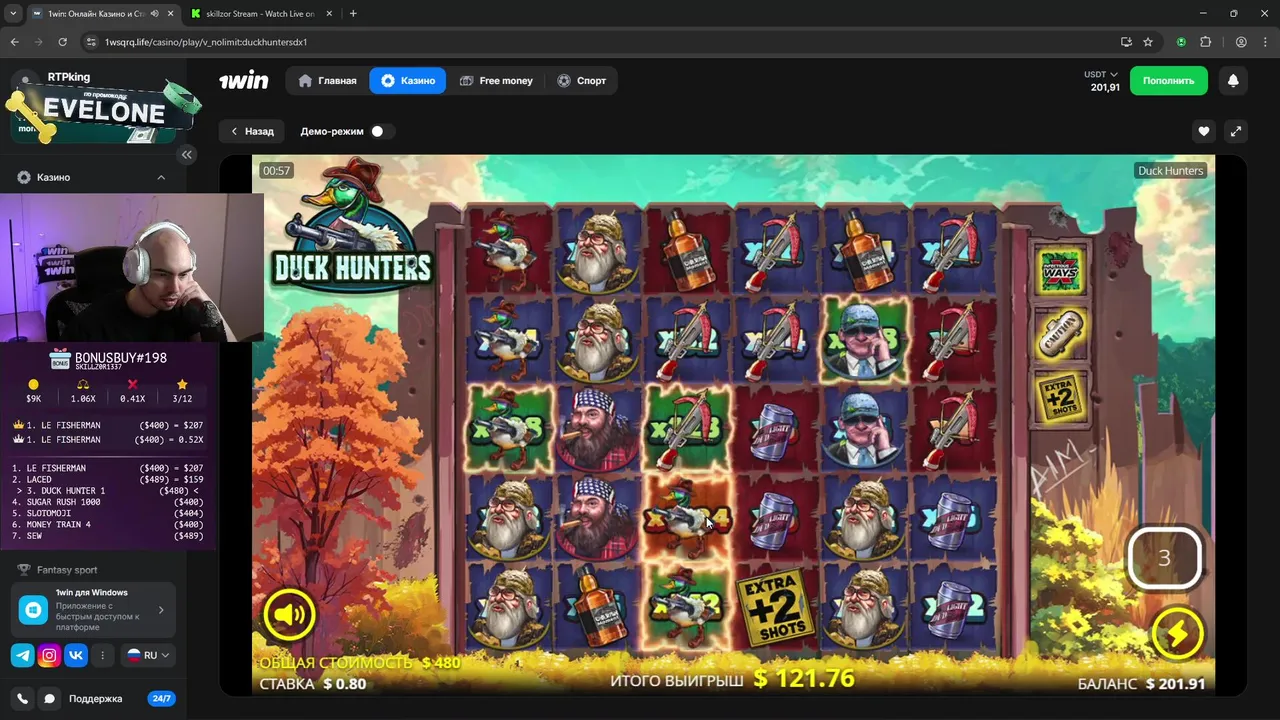Click the Extra +2 Shots reel symbol
The height and width of the screenshot is (720, 1280).
coord(775,608)
